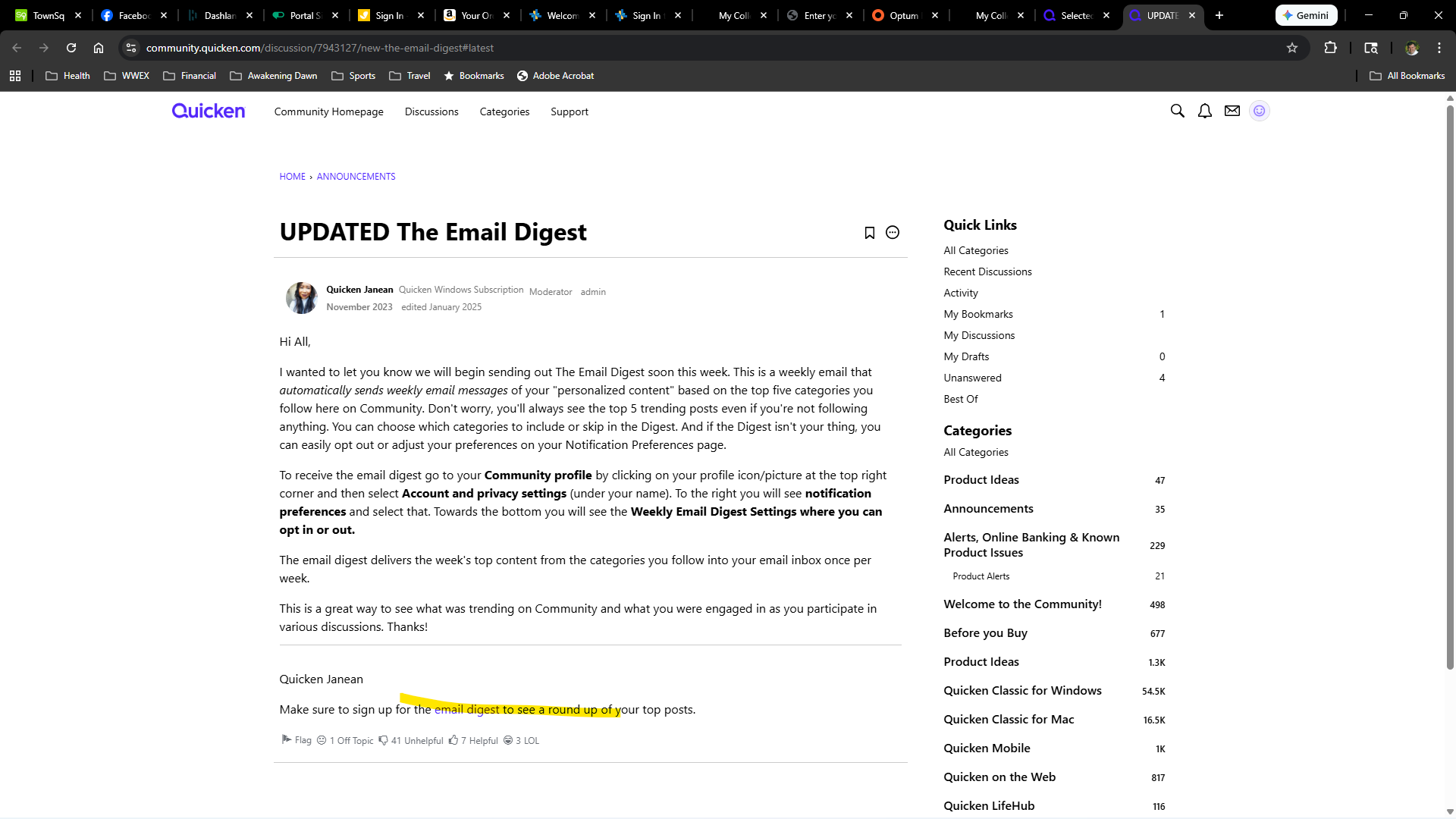This screenshot has width=1456, height=819.
Task: Click the Chrome extensions puzzle icon
Action: 1330,48
